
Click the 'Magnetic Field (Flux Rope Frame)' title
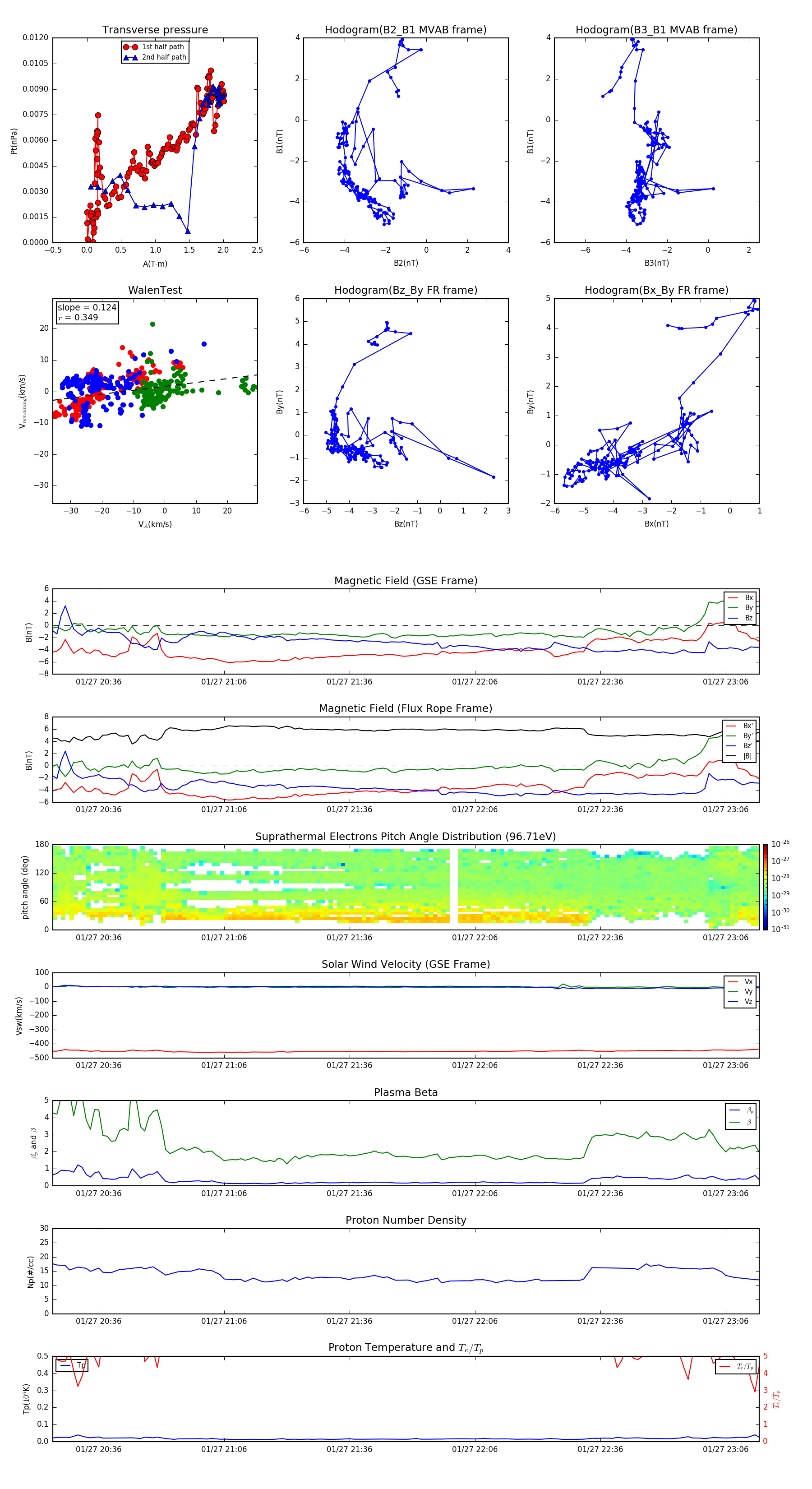[x=406, y=709]
